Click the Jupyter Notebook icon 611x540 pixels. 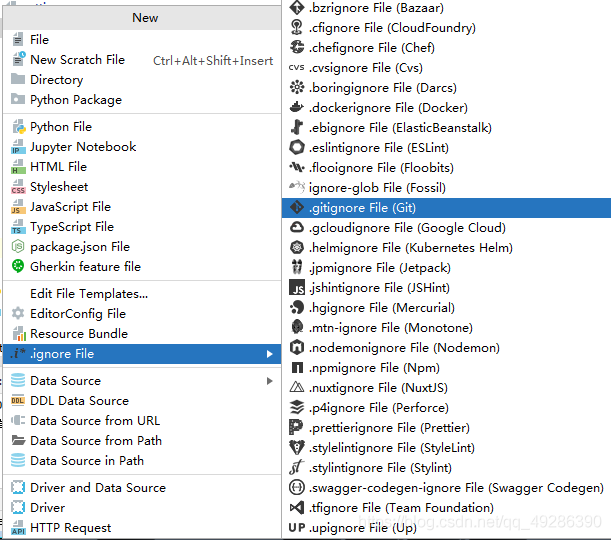pos(18,147)
